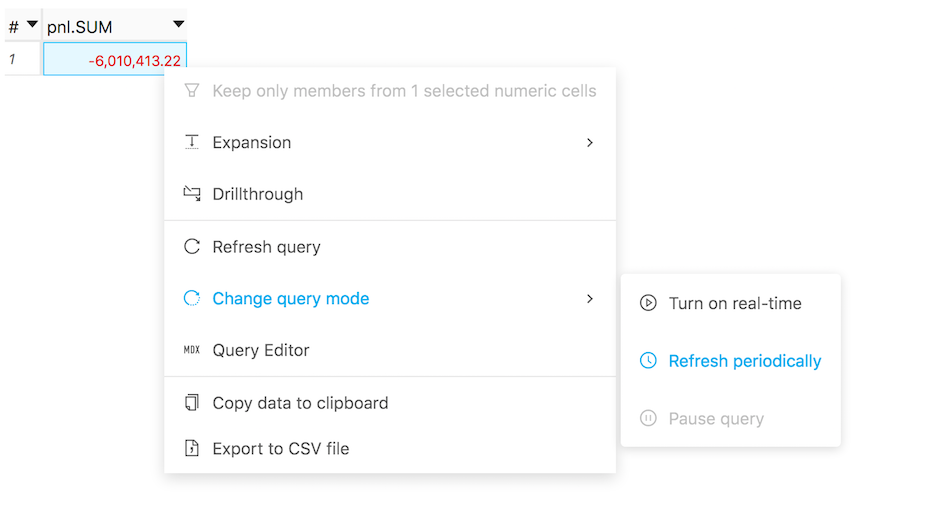Select Keep only members from selected cells

(390, 91)
